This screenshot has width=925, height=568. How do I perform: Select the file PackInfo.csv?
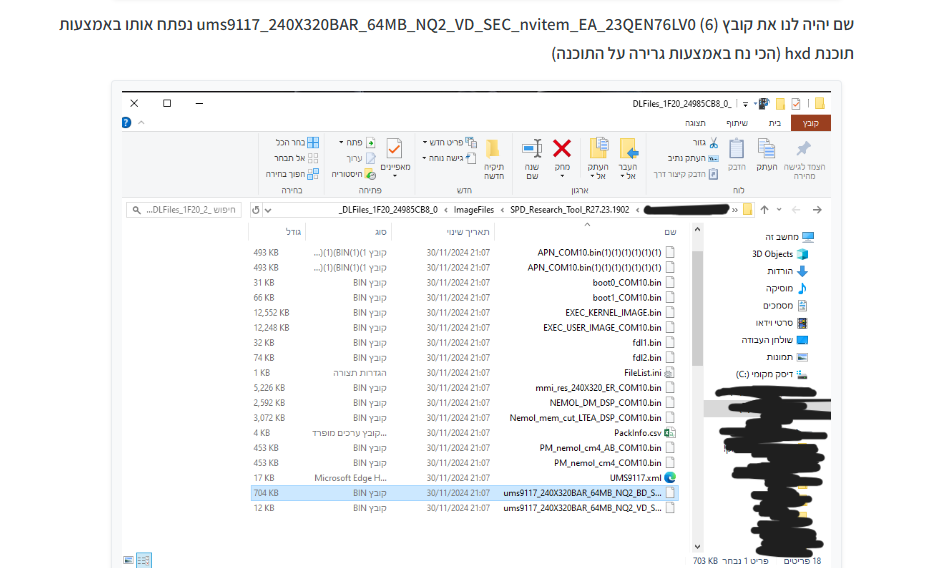638,433
